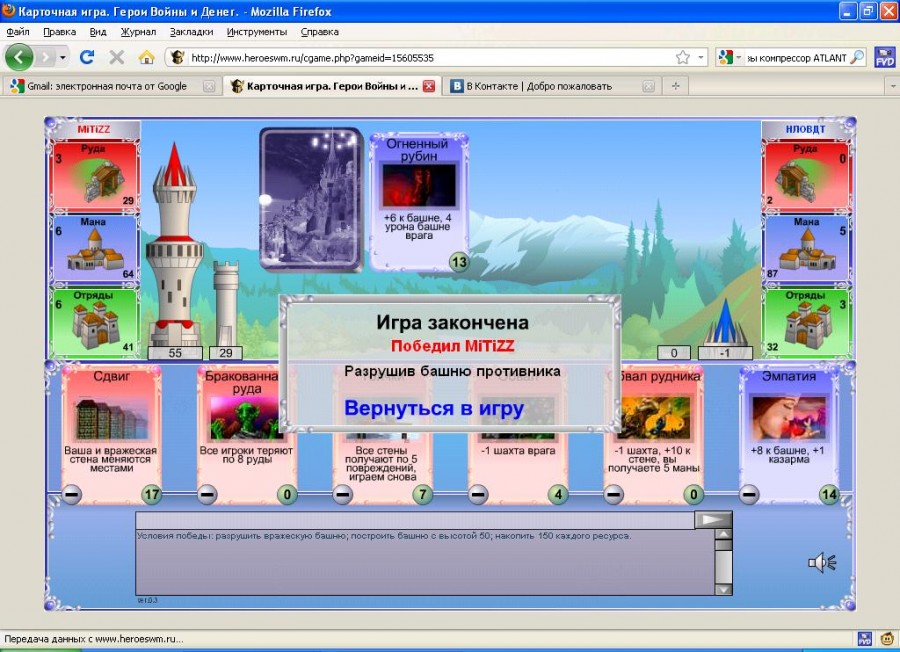Discard the Бракованная руда card via minus button
900x652 pixels.
[207, 494]
